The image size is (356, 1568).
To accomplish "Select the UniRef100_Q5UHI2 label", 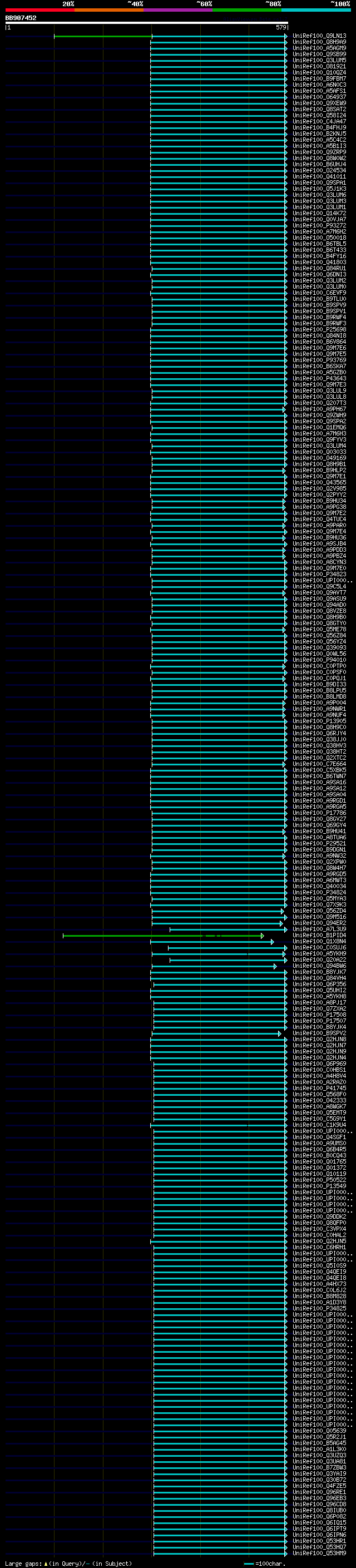I will (x=319, y=990).
